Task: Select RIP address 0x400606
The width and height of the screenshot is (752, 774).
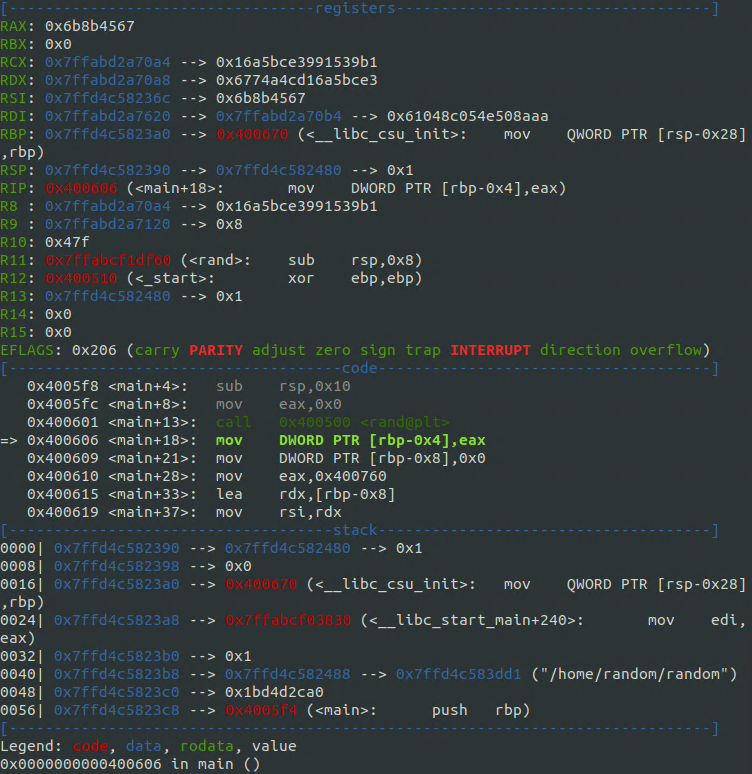Action: coord(81,188)
